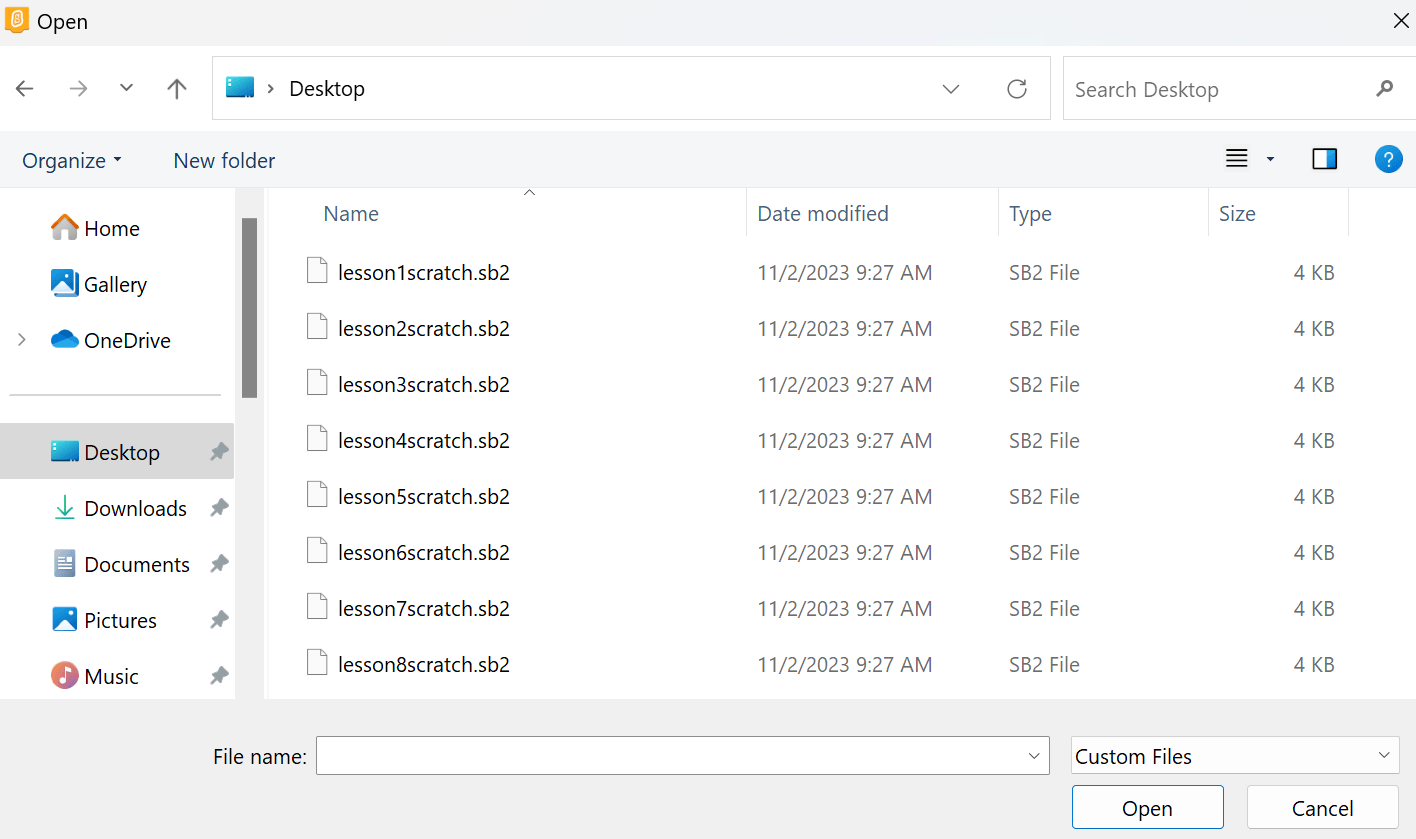1416x839 pixels.
Task: Go to Downloads in the sidebar
Action: pos(135,509)
